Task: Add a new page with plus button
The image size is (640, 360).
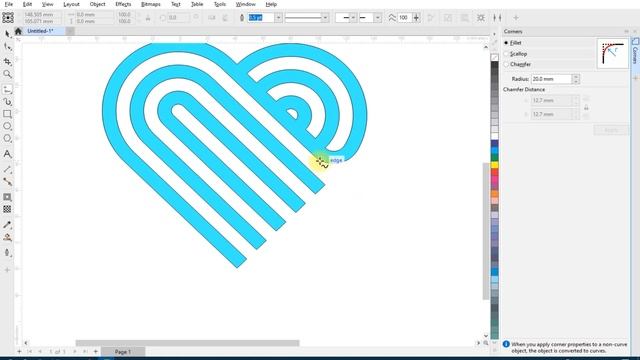Action: [96, 351]
